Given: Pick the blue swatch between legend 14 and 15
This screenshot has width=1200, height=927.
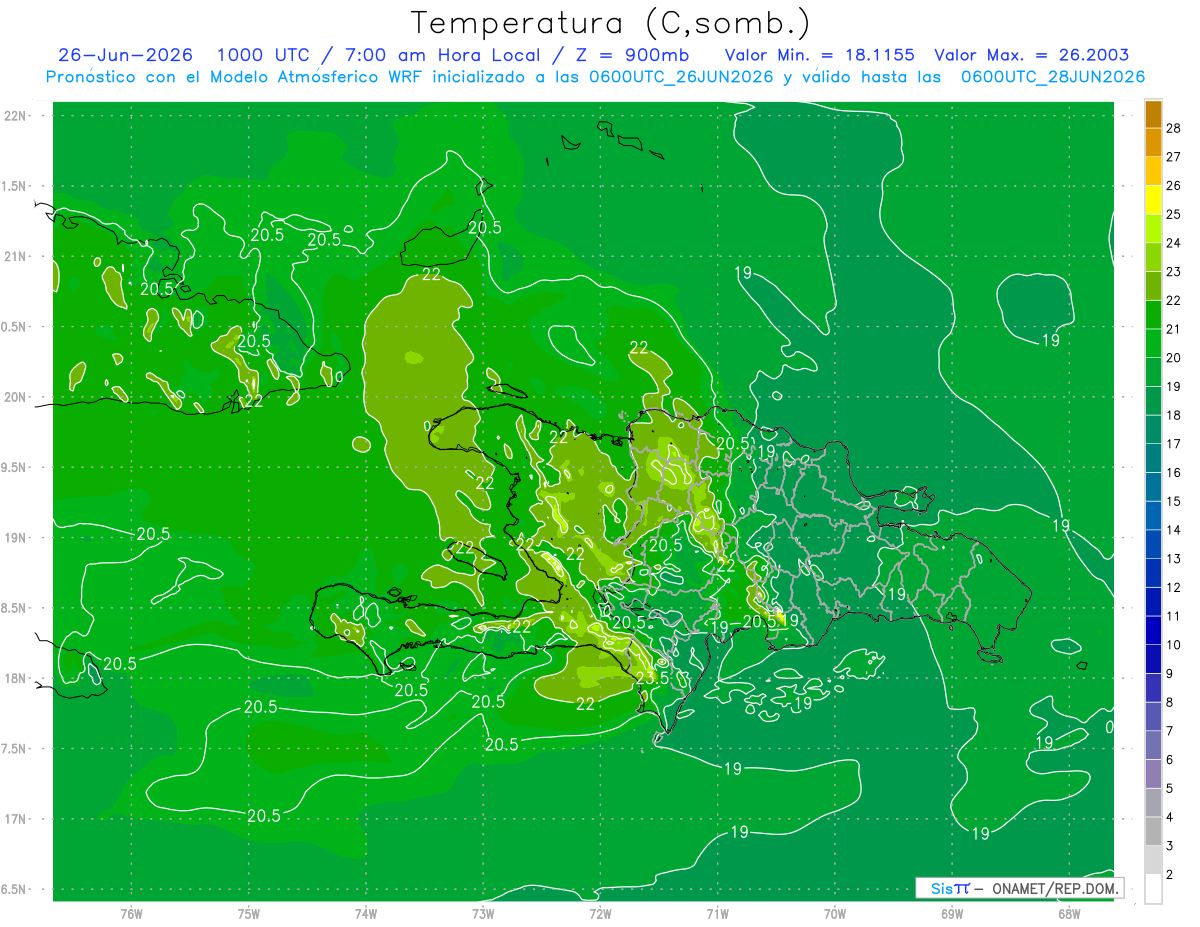Looking at the screenshot, I should (x=1153, y=516).
